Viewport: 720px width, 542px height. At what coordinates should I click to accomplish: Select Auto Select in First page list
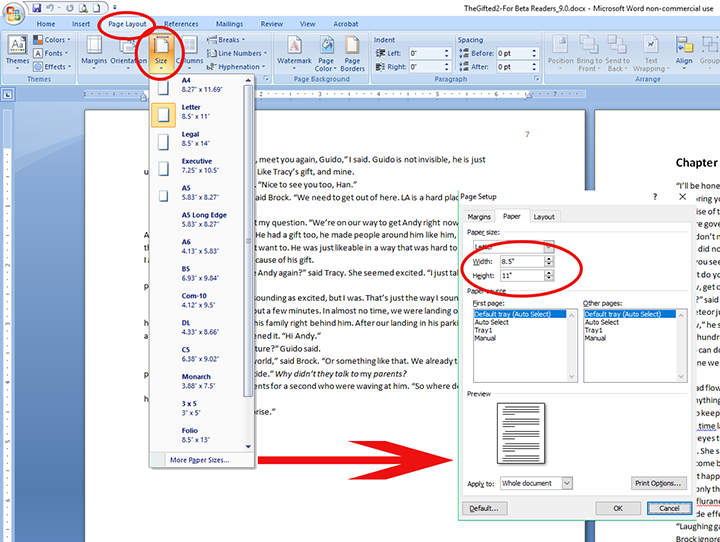[491, 322]
